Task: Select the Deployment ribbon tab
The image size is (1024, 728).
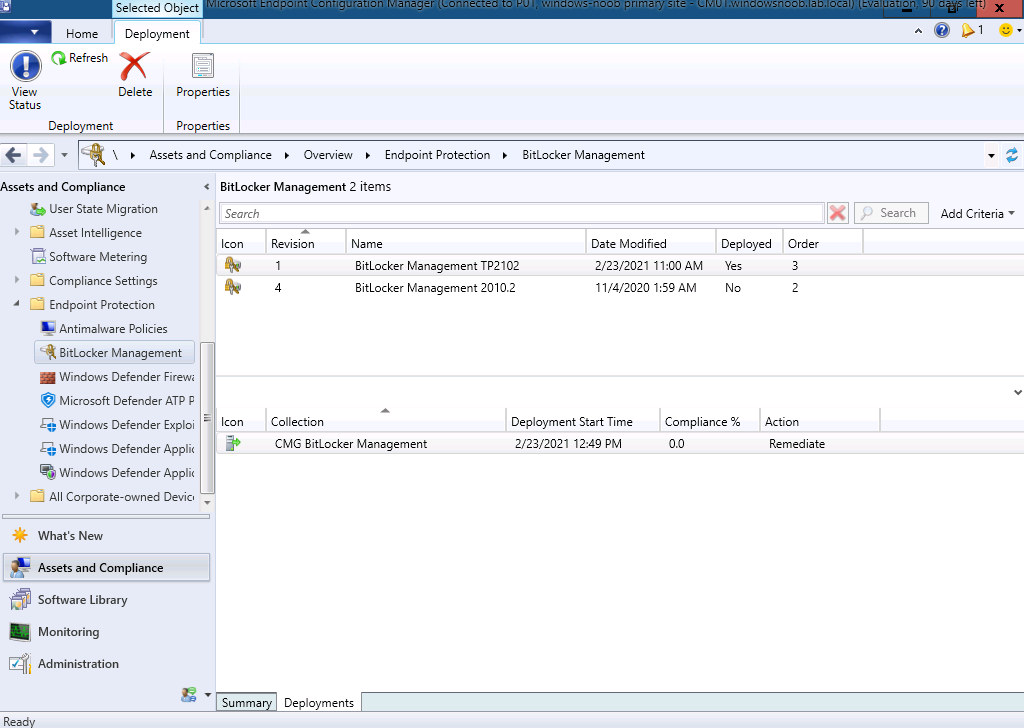Action: (157, 34)
